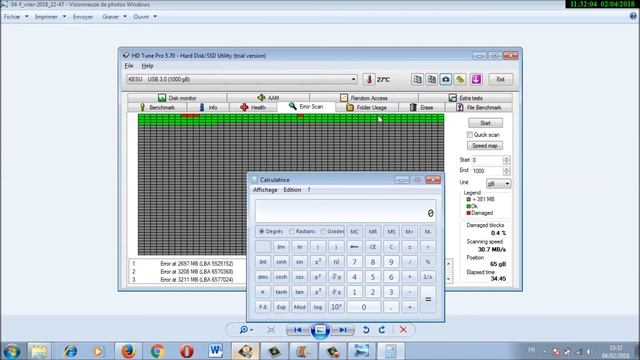Click the magnifier zoom icon in photo viewer
The width and height of the screenshot is (640, 360).
pyautogui.click(x=246, y=330)
